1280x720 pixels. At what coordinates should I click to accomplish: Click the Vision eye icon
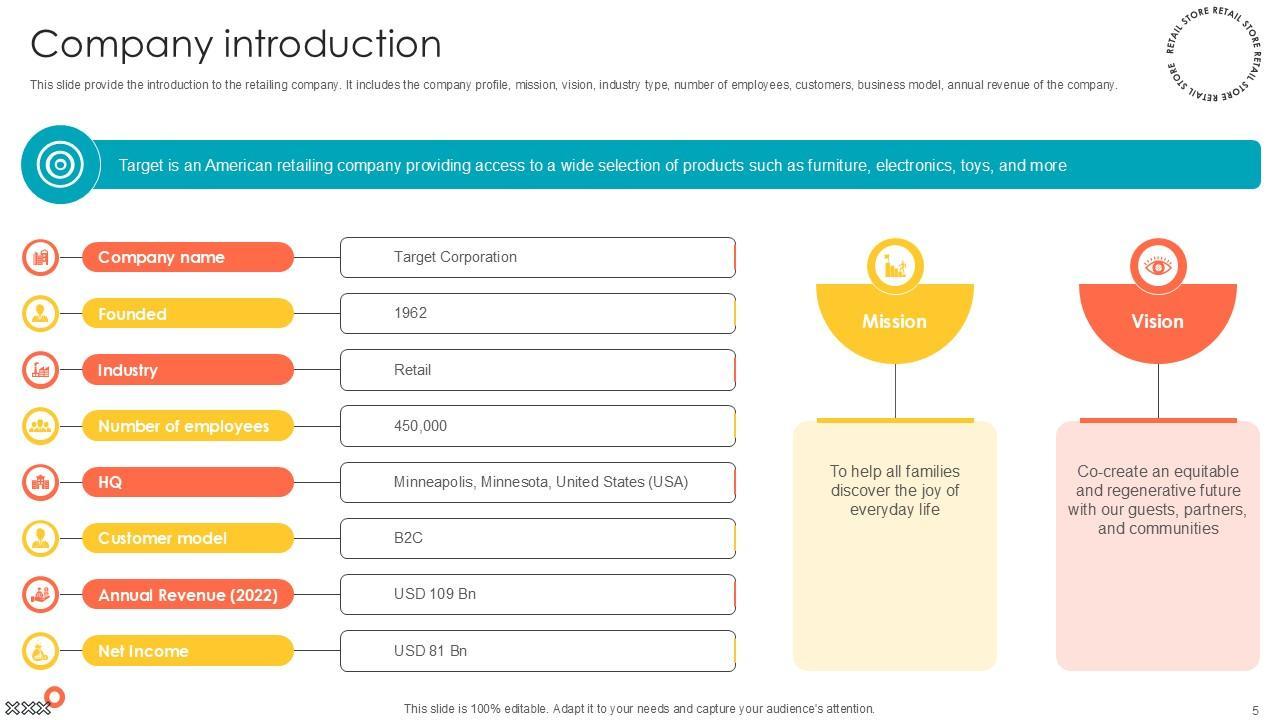[x=1158, y=266]
